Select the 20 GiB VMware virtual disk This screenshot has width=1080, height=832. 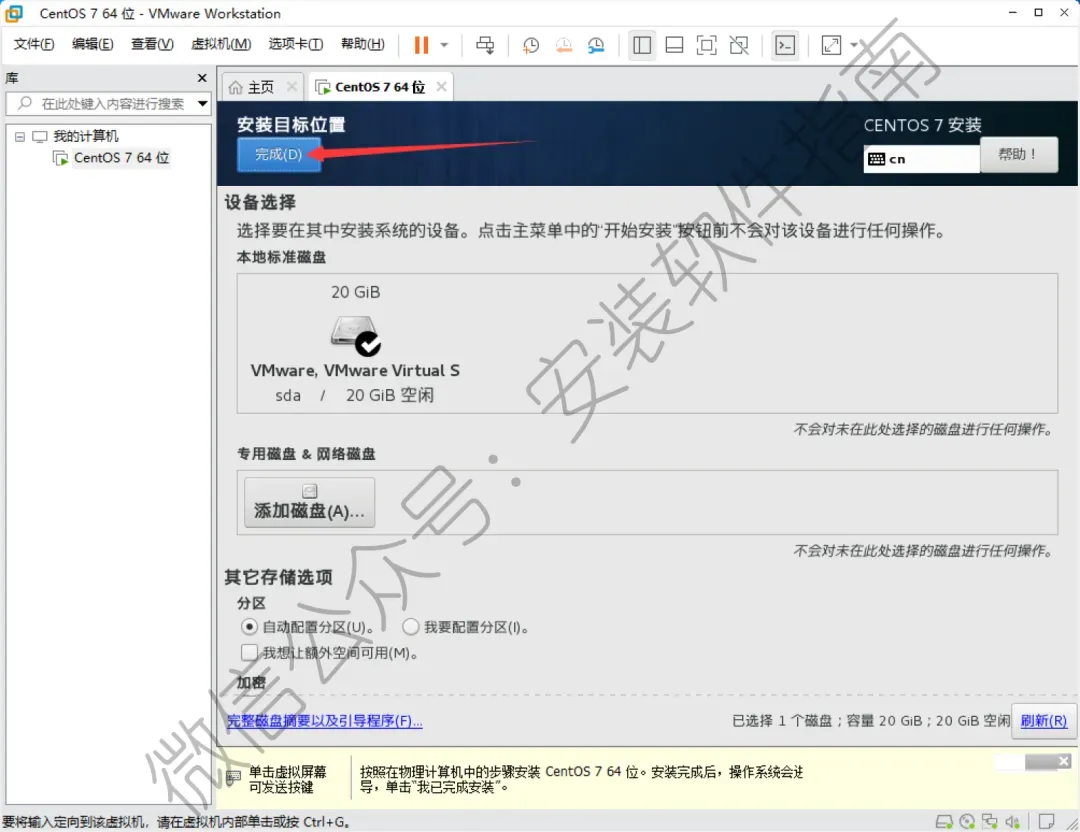point(355,343)
